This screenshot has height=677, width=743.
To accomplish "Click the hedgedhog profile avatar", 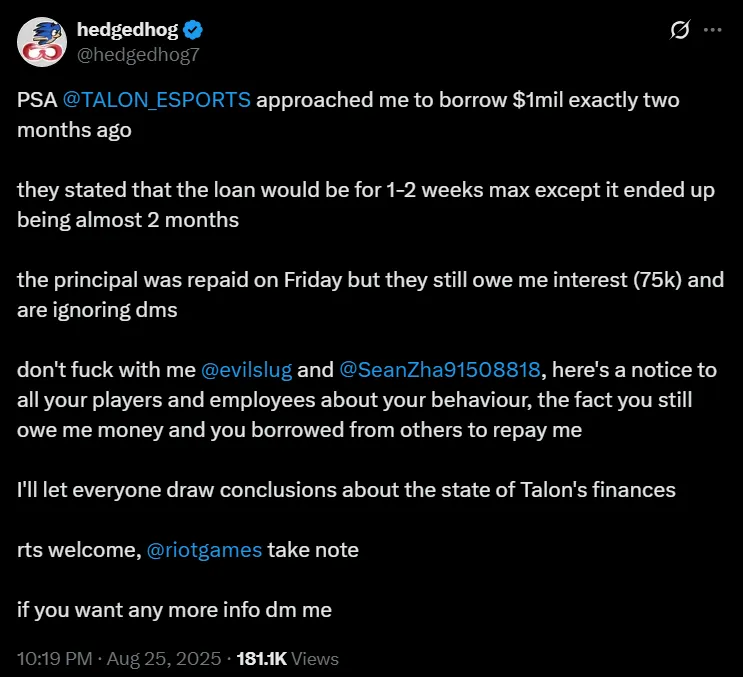I will [41, 41].
